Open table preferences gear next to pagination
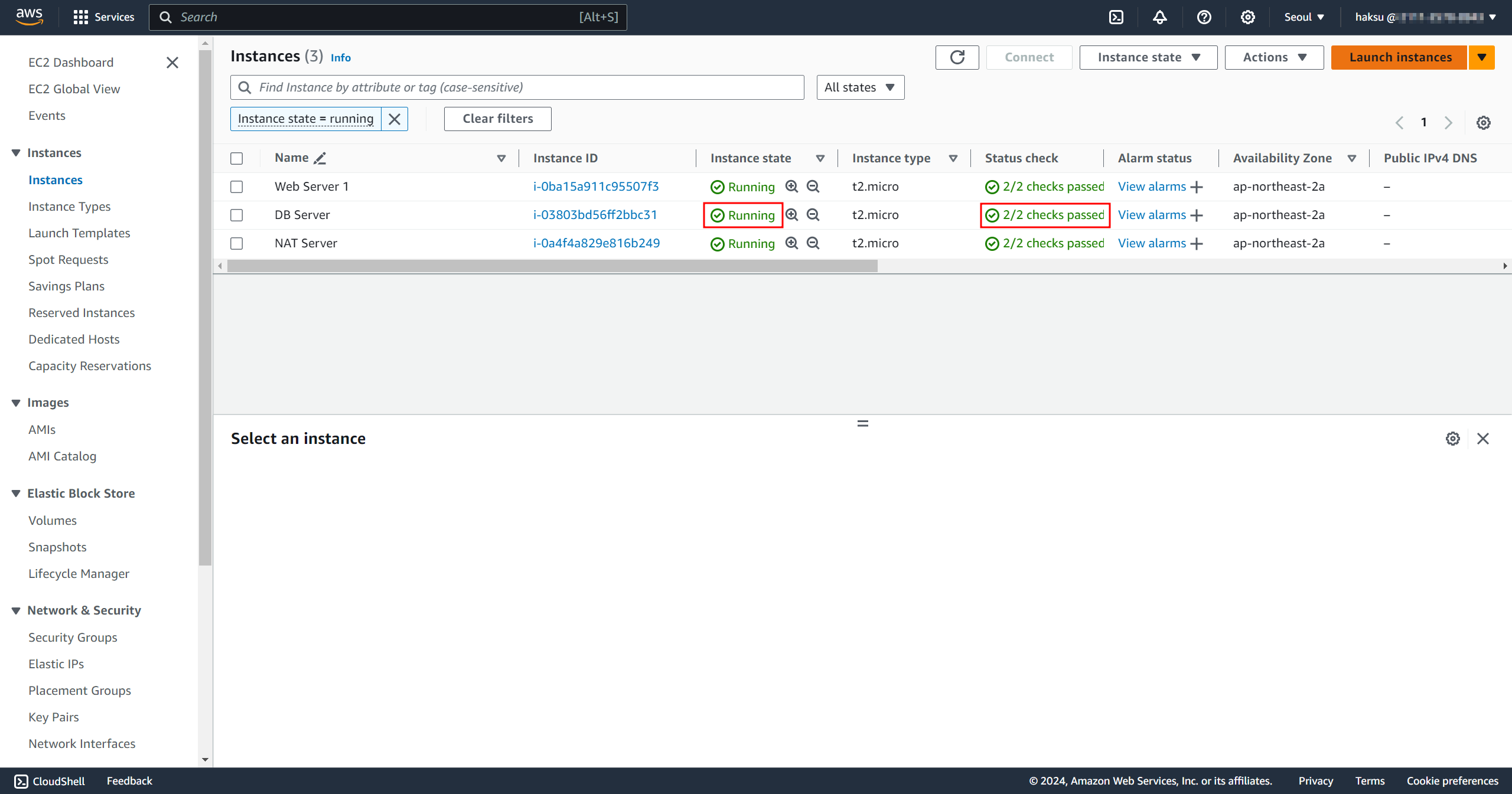The width and height of the screenshot is (1512, 794). [x=1483, y=123]
